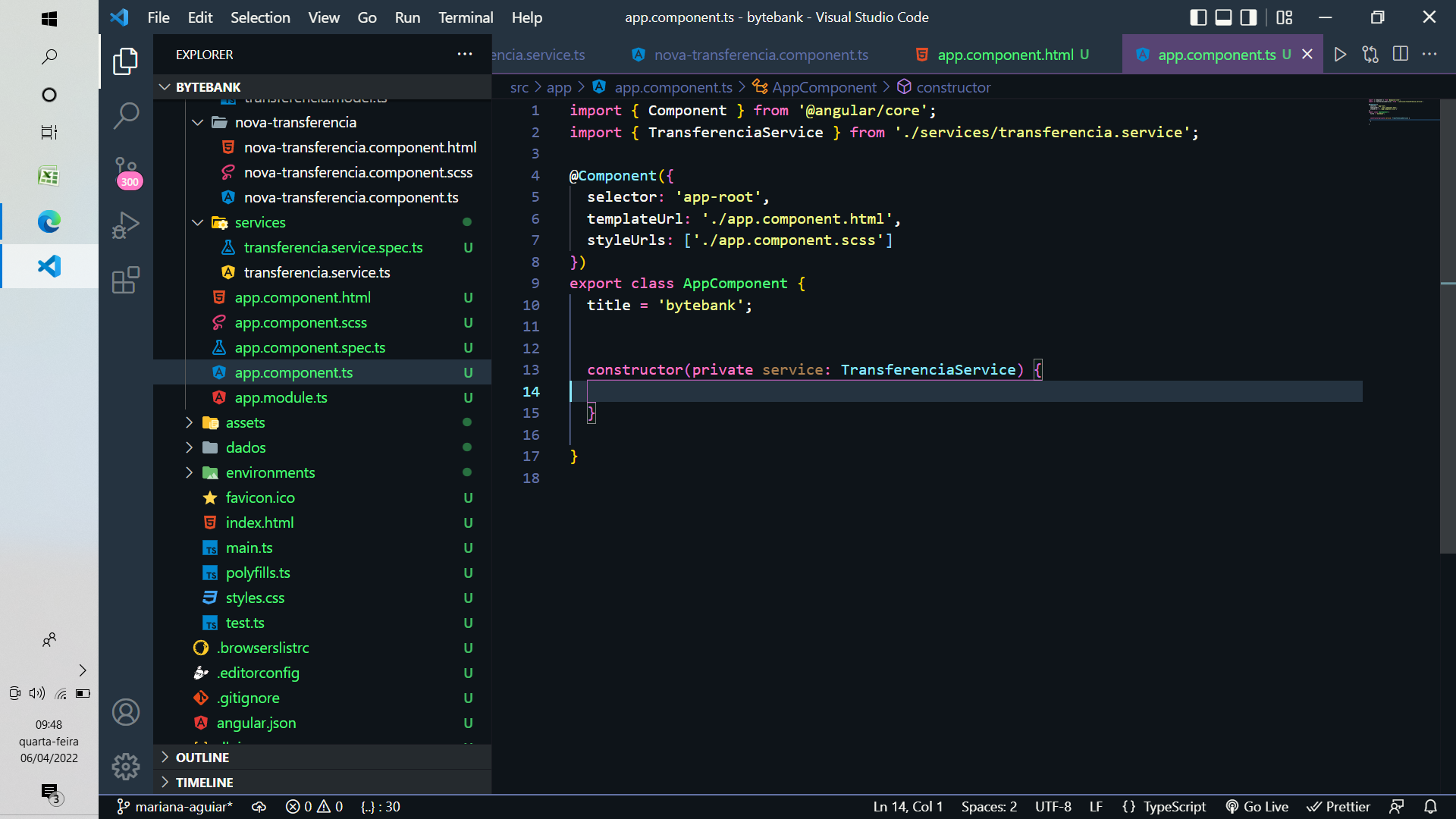Change encoding via UTF-8
Screen dimensions: 1456x819
click(1053, 807)
